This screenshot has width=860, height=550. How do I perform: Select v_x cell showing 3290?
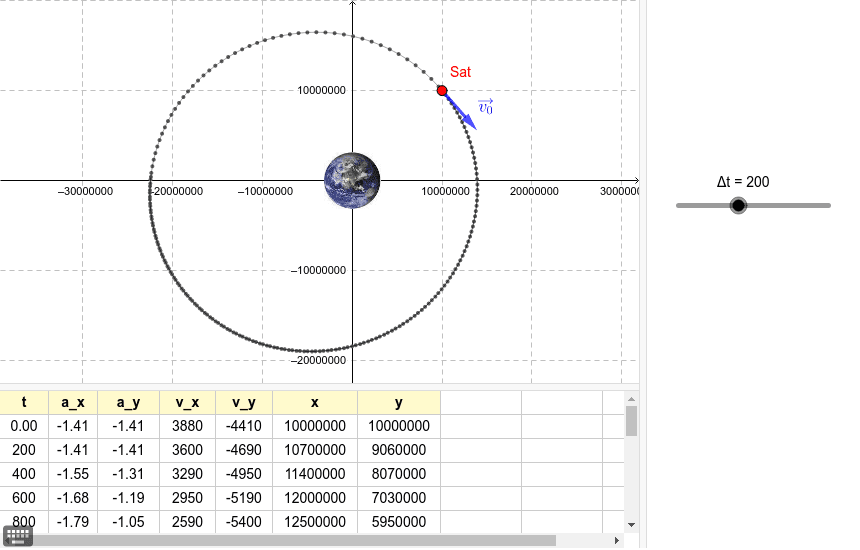[x=188, y=474]
